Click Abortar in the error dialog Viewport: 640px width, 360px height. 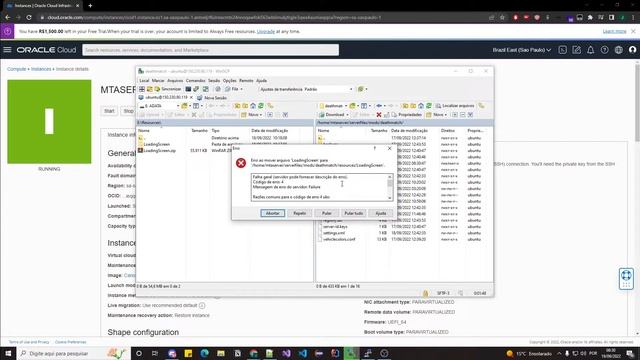click(273, 213)
